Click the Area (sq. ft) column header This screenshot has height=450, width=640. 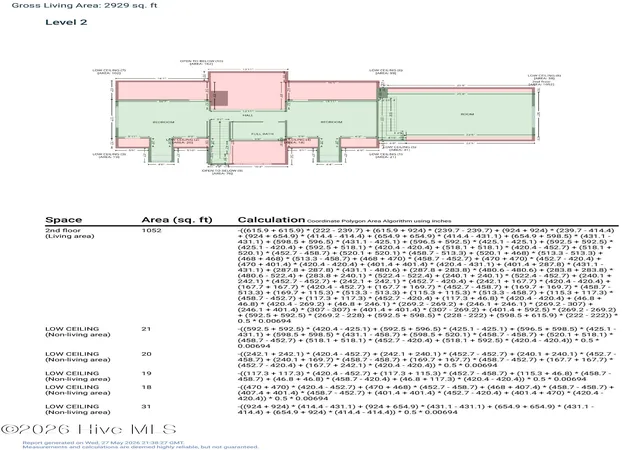[x=177, y=220]
